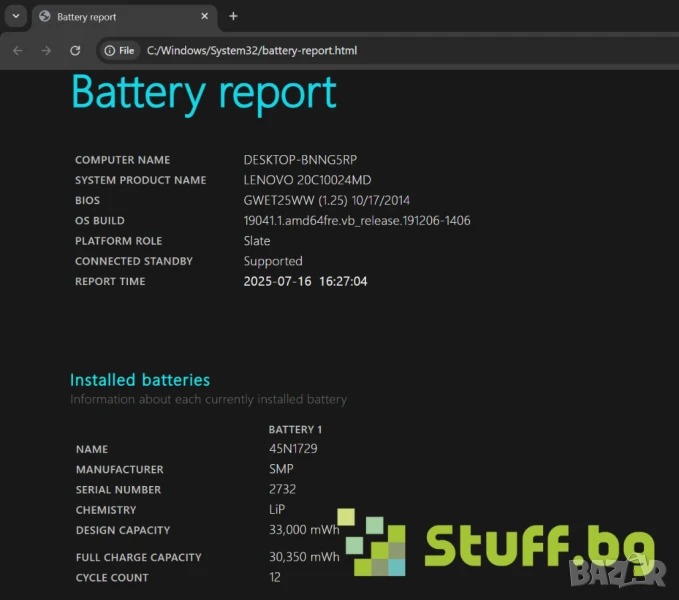The height and width of the screenshot is (600, 679).
Task: Reload the battery report page
Action: [x=75, y=50]
